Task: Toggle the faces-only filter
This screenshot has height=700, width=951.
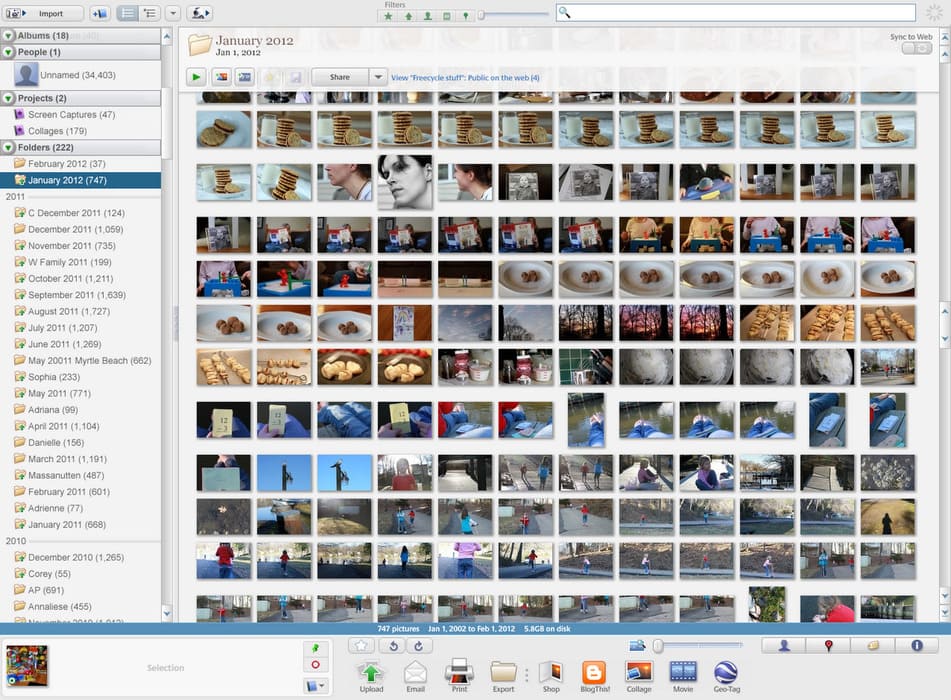Action: click(427, 16)
